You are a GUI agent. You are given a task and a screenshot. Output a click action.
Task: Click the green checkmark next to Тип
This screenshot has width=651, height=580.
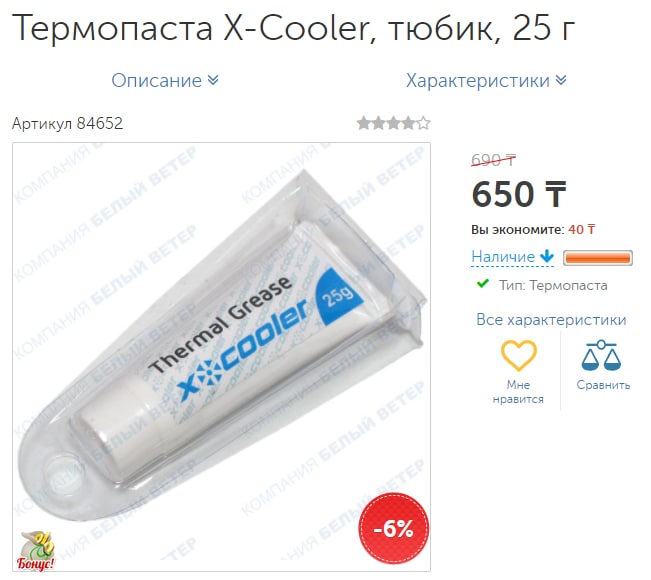coord(483,284)
